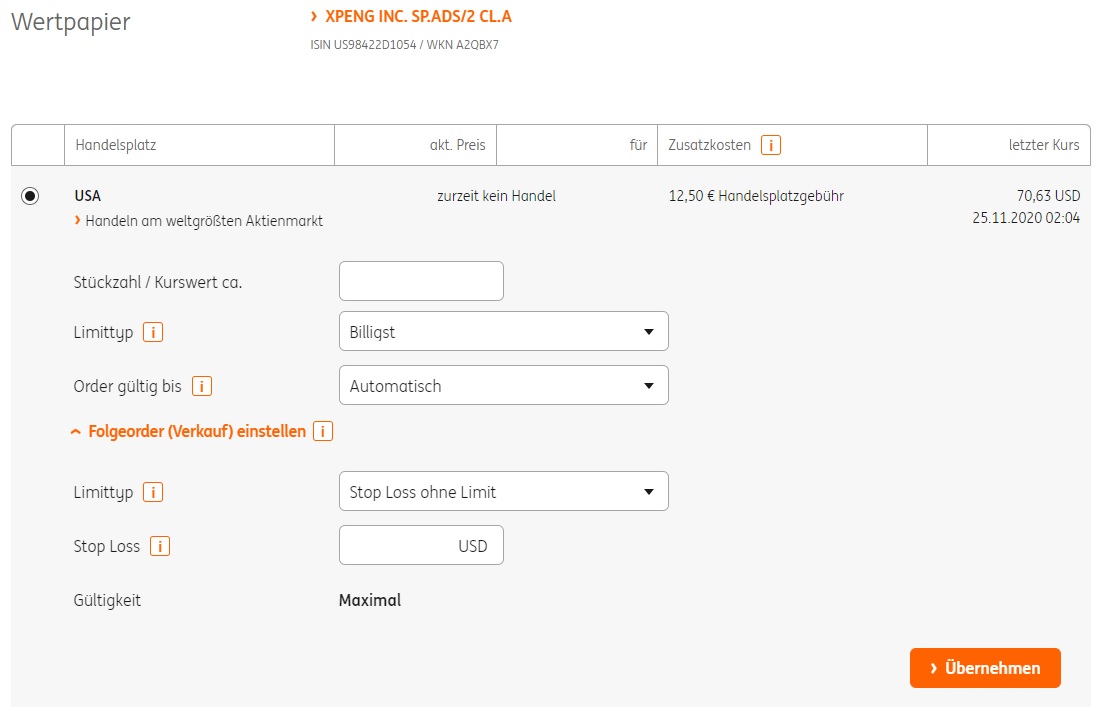Click Limittyp info icon directly above Stop Loss
Screen dimensions: 1097x707
[x=153, y=492]
